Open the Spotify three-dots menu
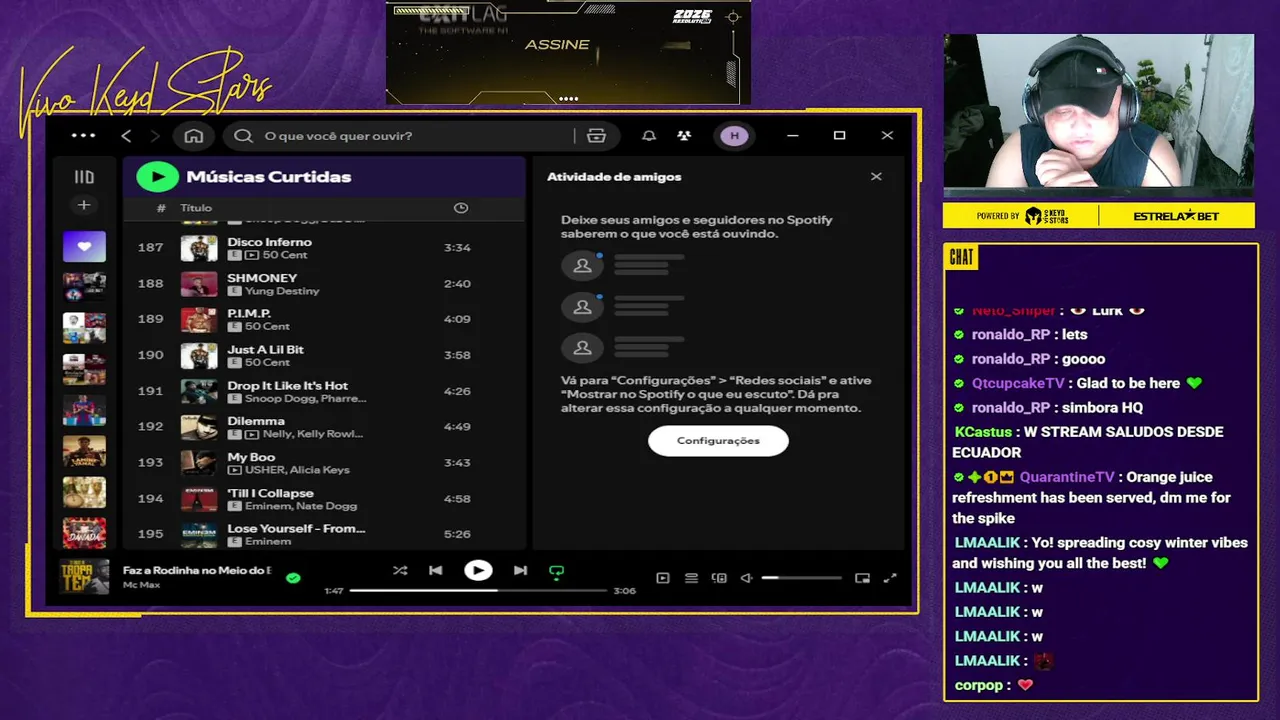This screenshot has height=720, width=1280. pyautogui.click(x=84, y=135)
